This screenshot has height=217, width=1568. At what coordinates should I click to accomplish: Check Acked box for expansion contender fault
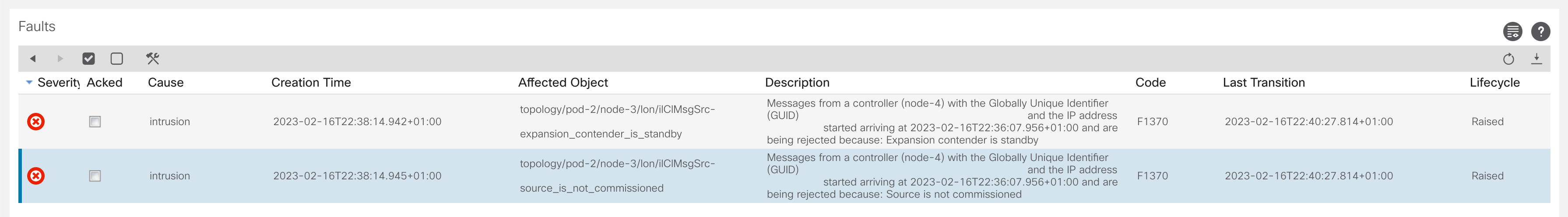coord(95,122)
